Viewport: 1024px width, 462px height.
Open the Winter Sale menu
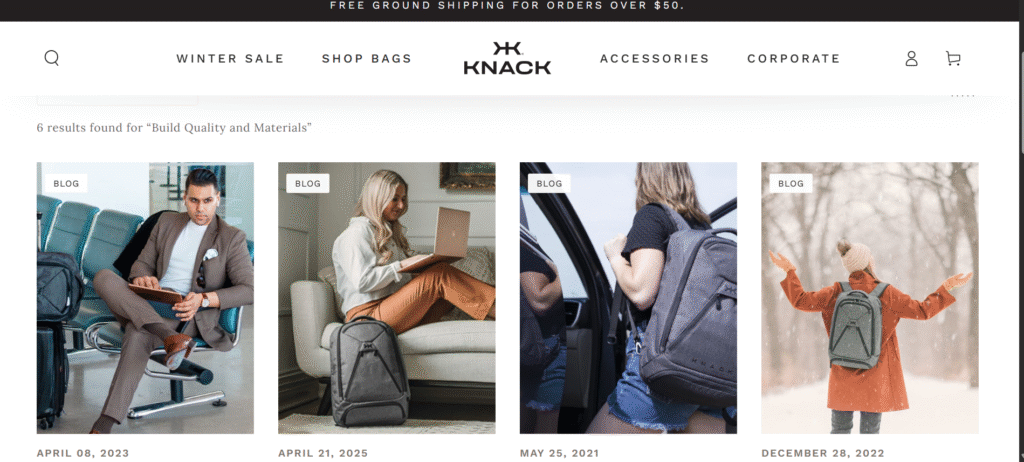pos(230,59)
